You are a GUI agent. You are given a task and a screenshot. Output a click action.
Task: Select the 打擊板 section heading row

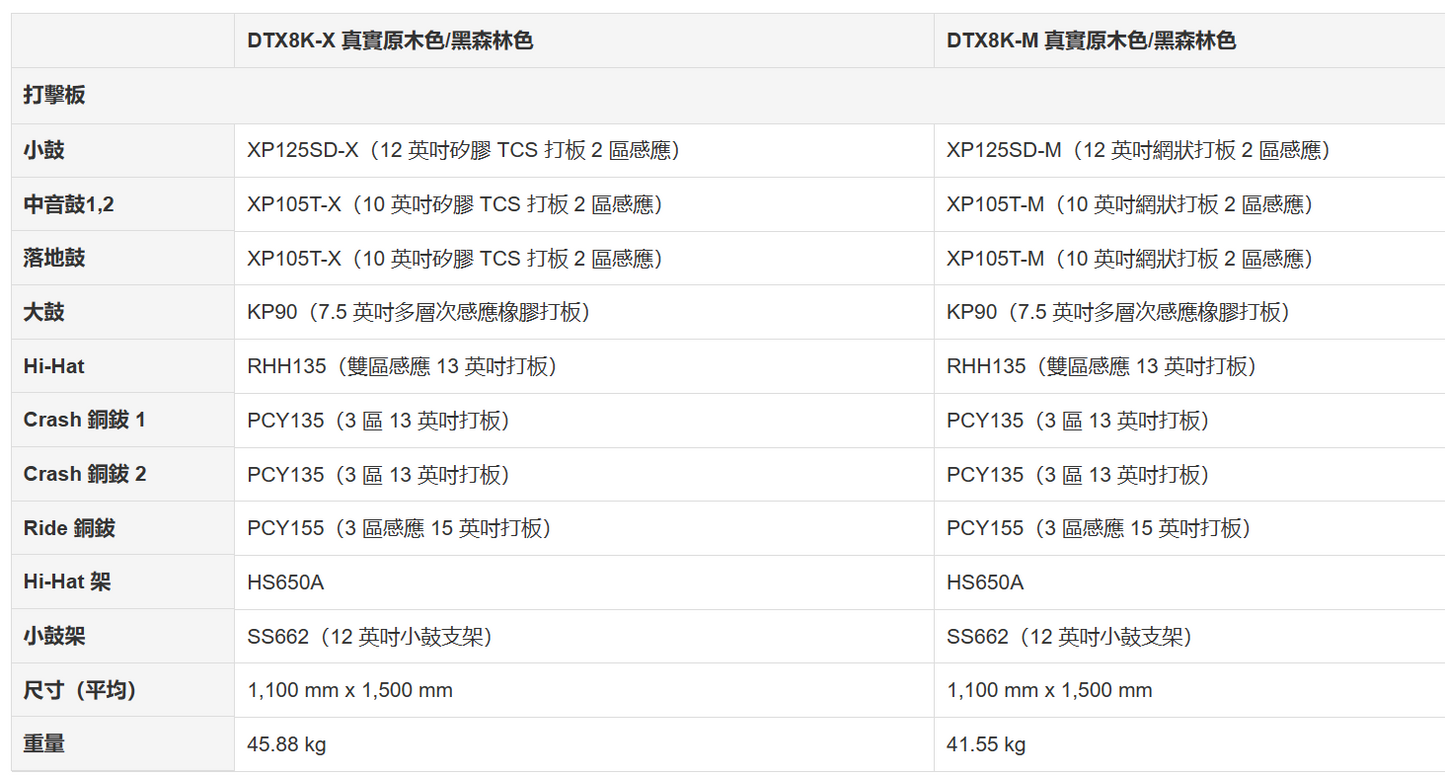tap(55, 95)
